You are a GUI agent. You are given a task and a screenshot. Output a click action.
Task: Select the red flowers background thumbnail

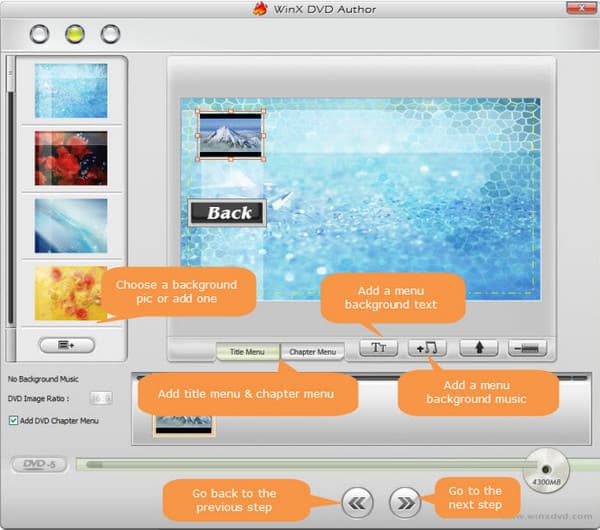coord(70,158)
